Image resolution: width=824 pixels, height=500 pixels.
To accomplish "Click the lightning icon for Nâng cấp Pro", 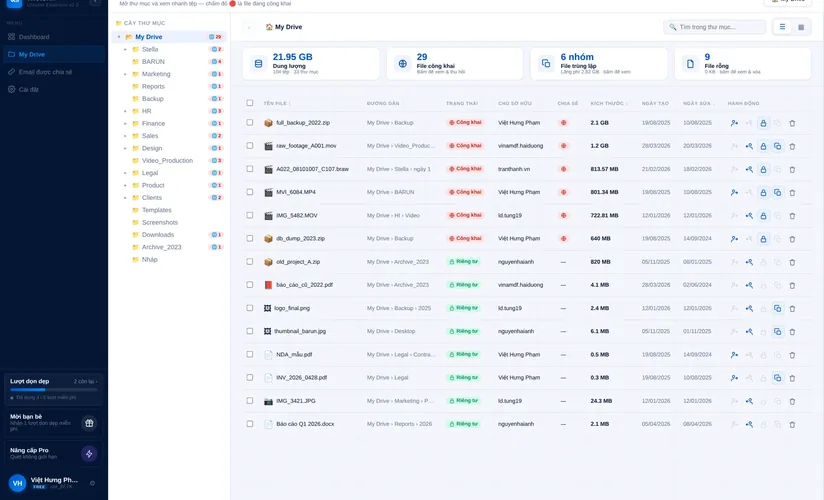I will pos(89,454).
